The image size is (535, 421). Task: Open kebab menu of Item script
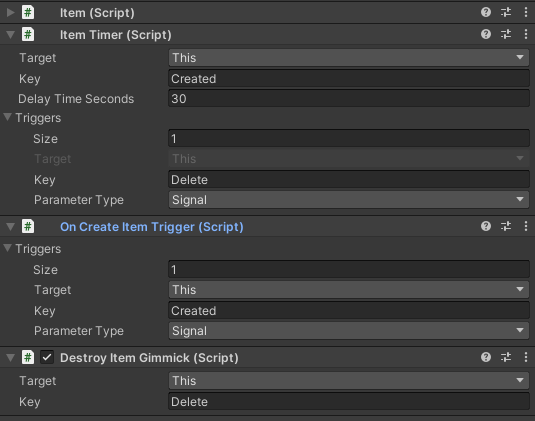pos(525,12)
